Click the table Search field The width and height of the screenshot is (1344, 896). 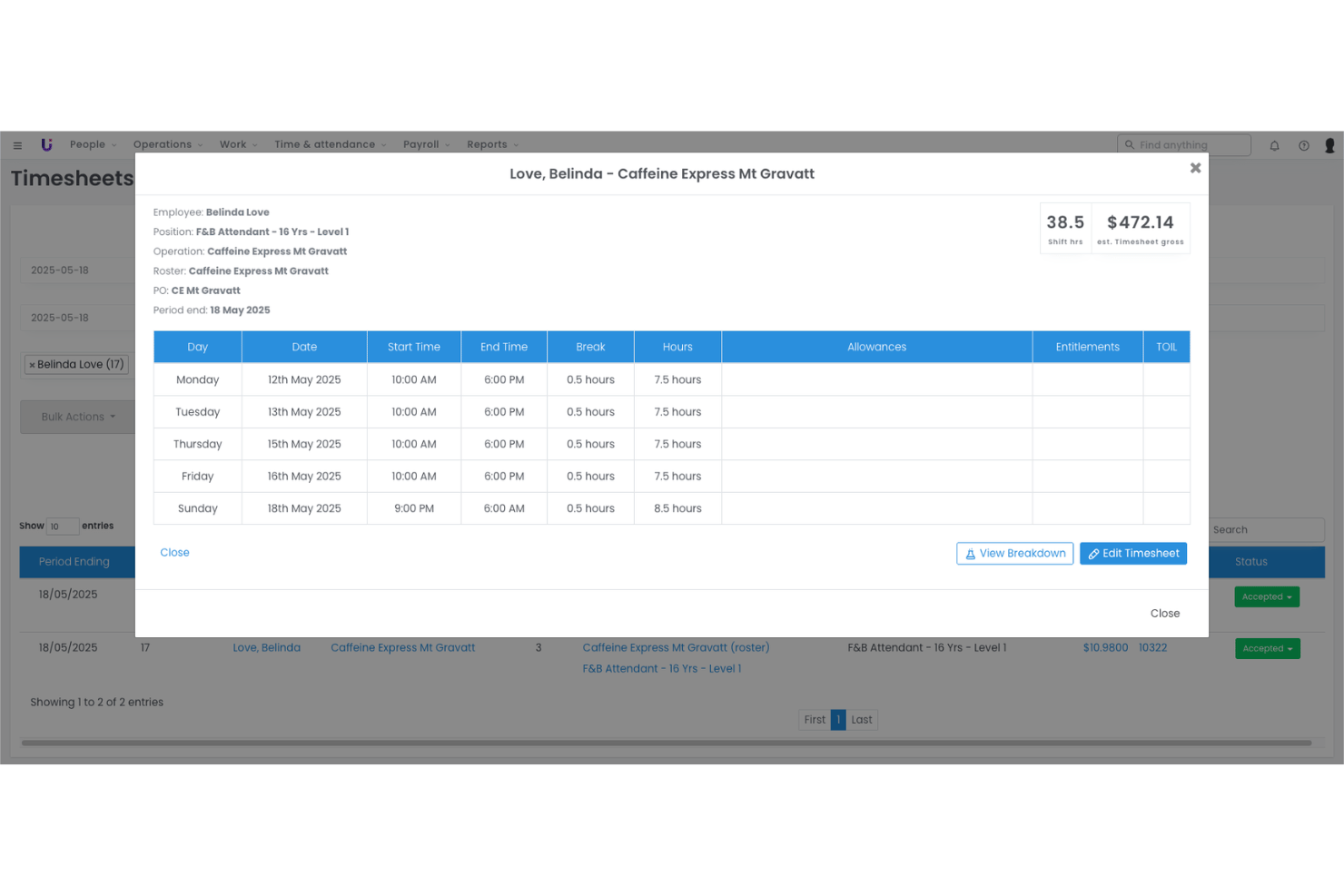pos(1266,530)
